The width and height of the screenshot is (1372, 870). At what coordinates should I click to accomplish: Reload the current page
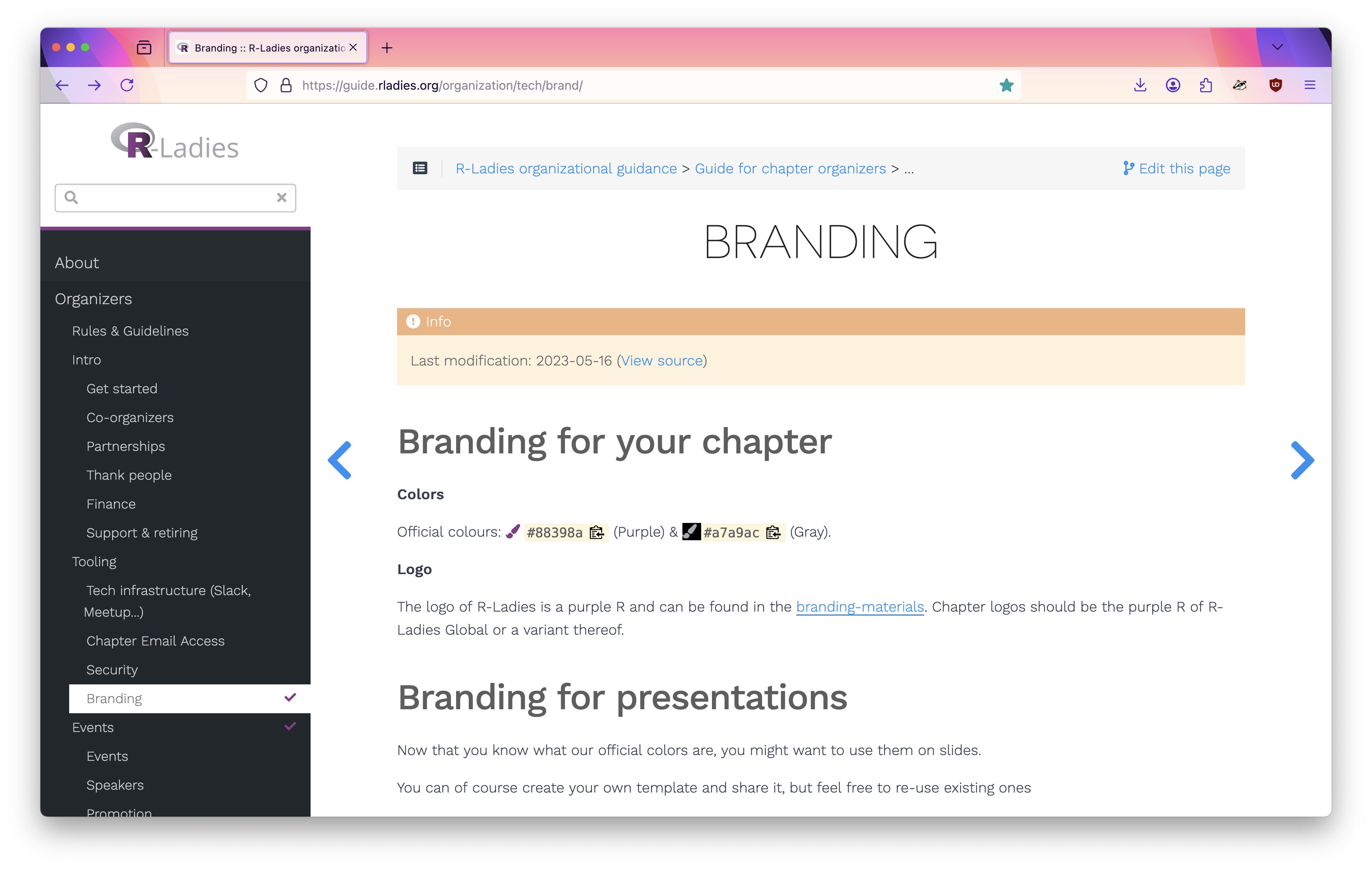127,85
